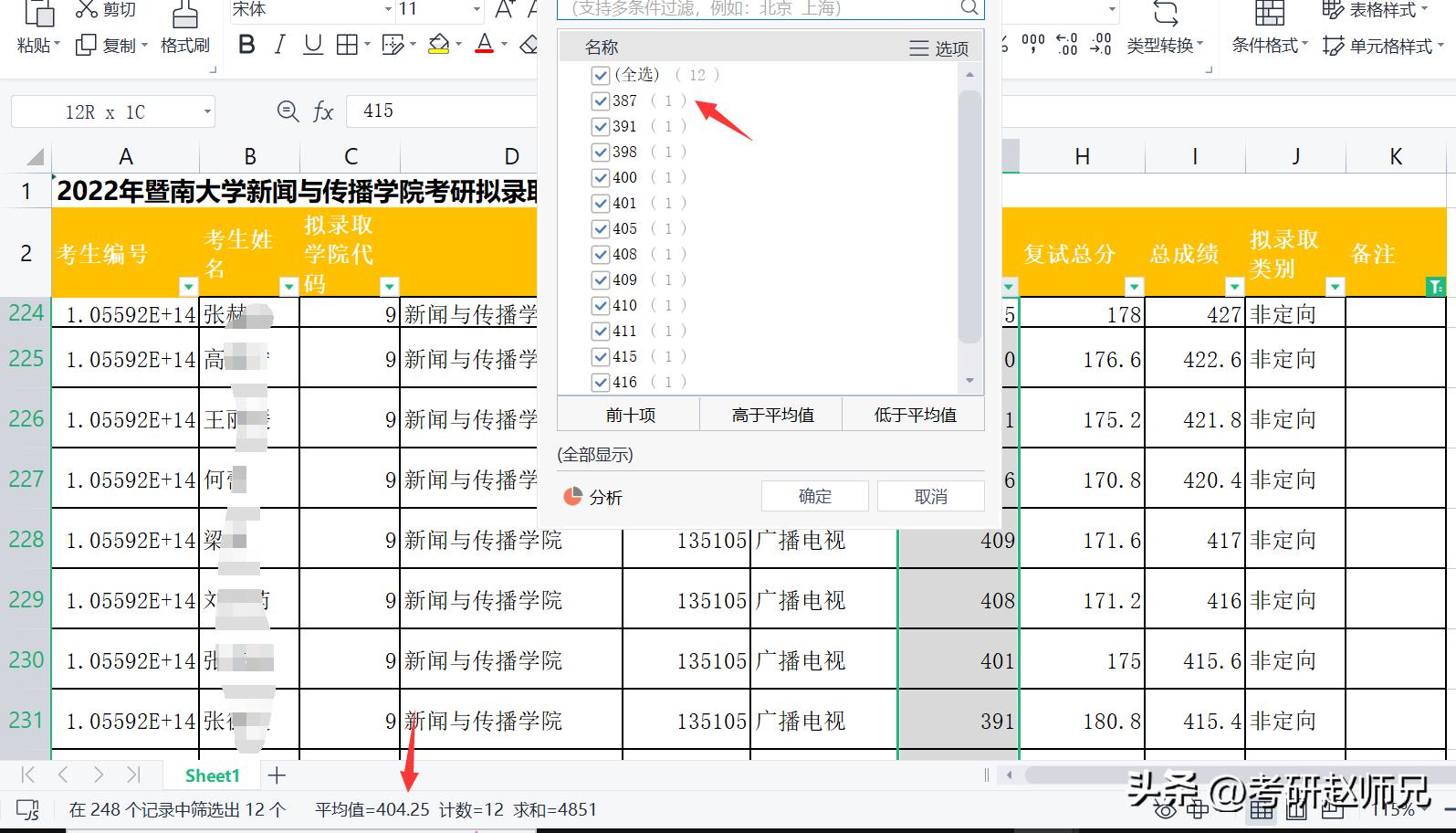The image size is (1456, 833).
Task: Open active filter button on 备注 column
Action: coord(1435,287)
